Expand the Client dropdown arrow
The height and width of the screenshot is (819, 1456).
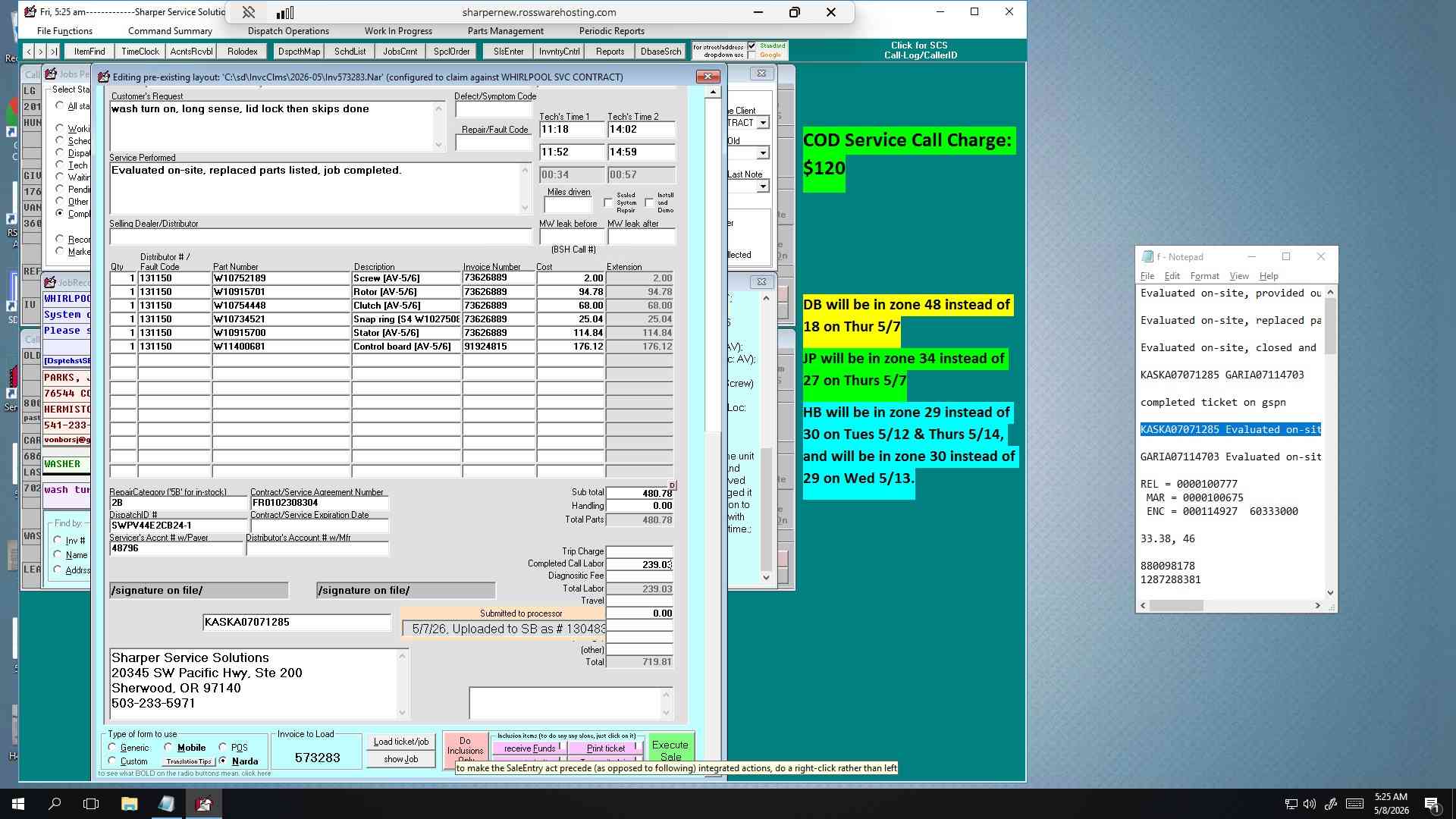pos(763,123)
